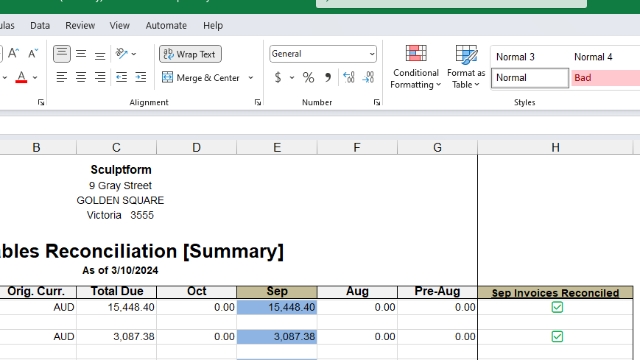640x360 pixels.
Task: Expand the Merge & Center dropdown arrow
Action: [251, 78]
